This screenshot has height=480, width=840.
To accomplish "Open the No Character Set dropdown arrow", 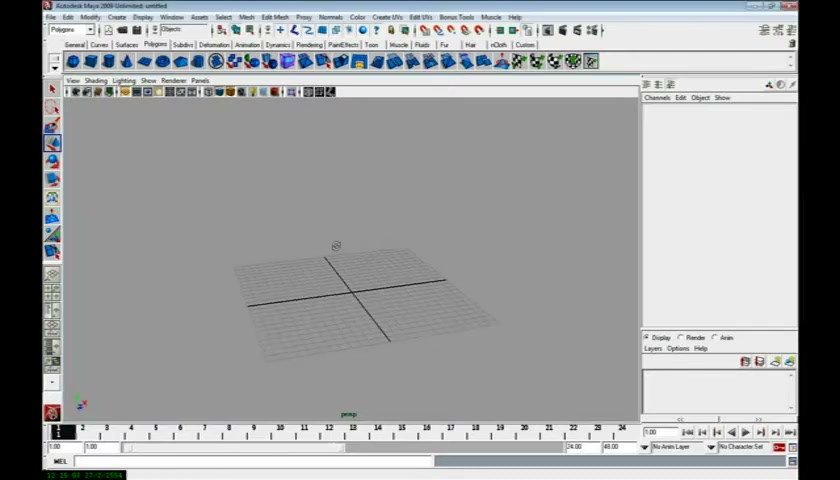I will pos(711,447).
